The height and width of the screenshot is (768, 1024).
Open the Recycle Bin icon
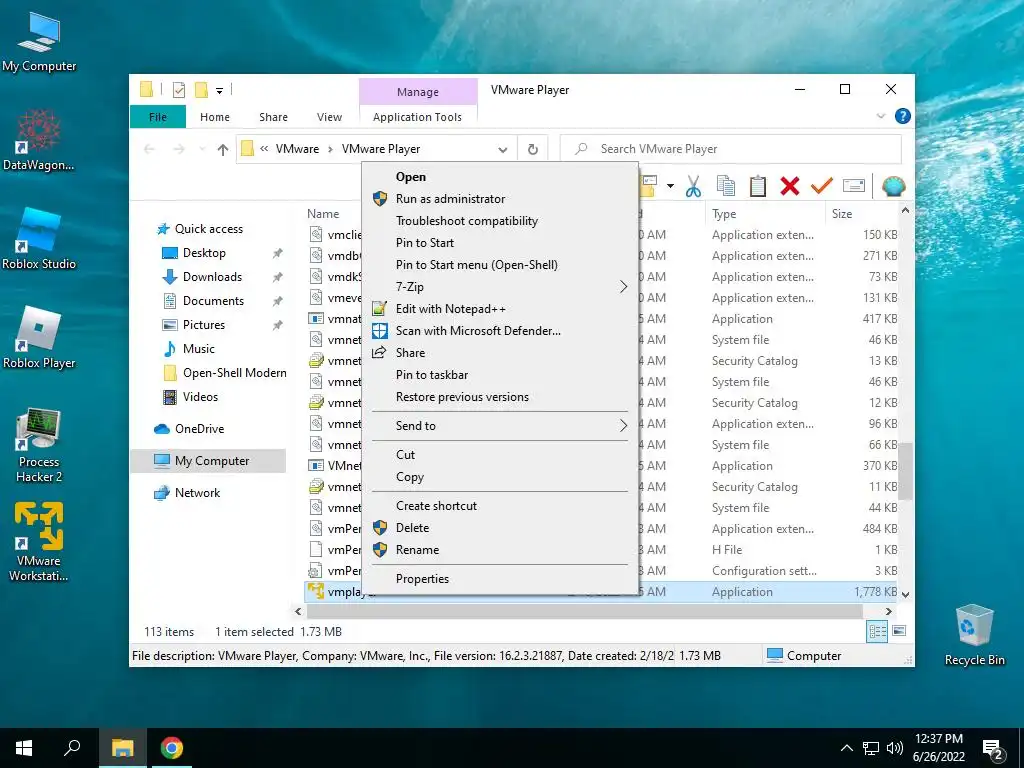[974, 635]
